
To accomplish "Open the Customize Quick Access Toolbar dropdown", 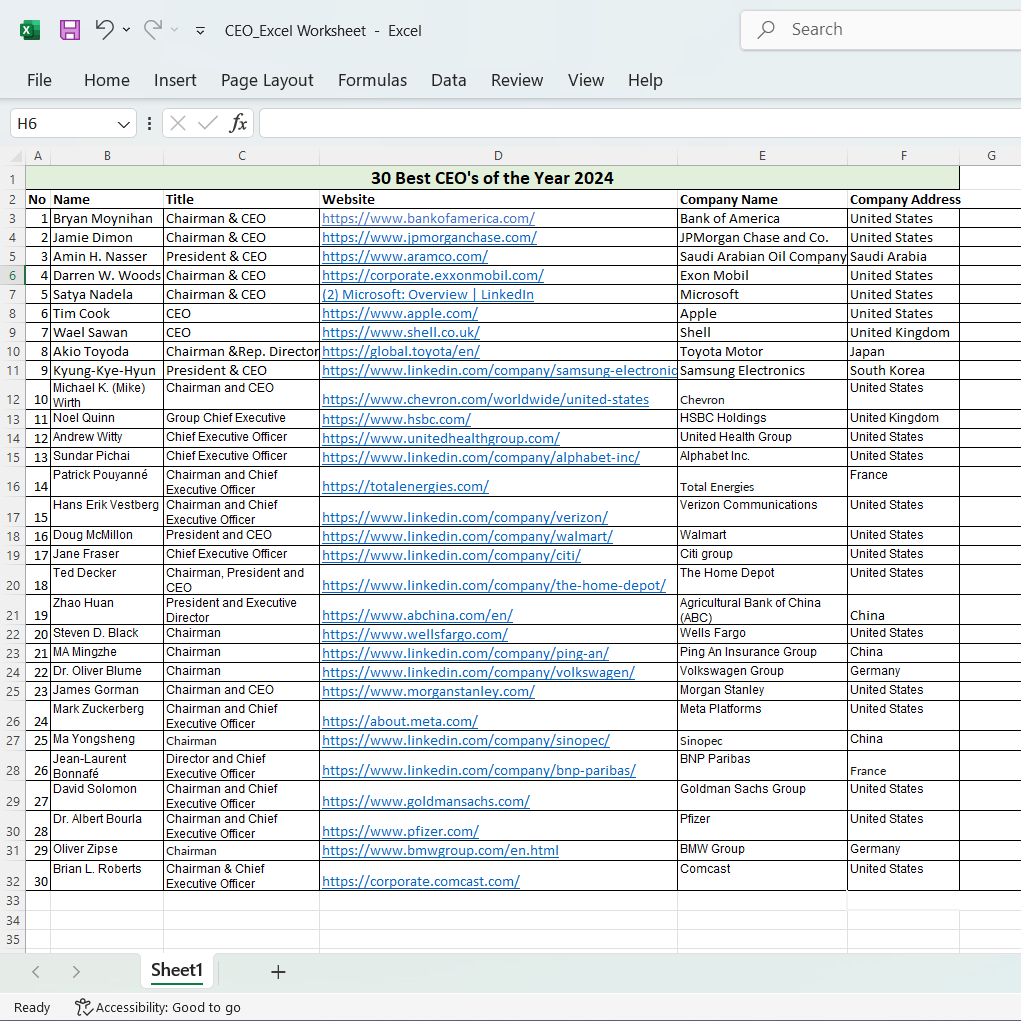I will click(201, 31).
